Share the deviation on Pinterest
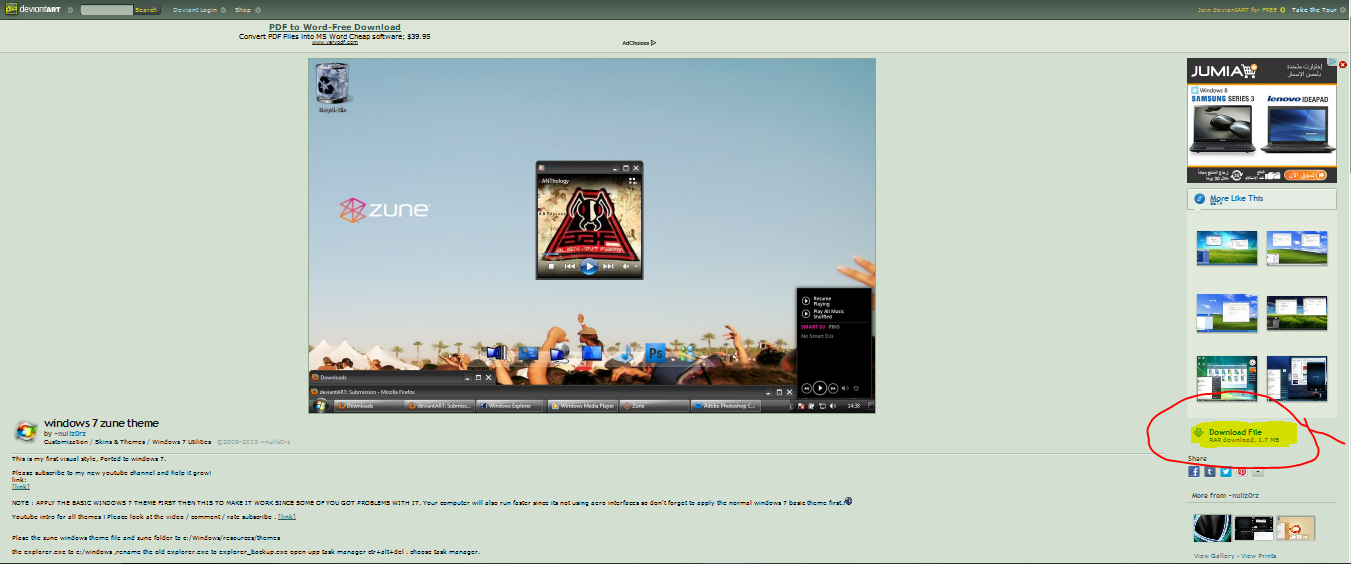Viewport: 1351px width, 564px height. pos(1242,472)
